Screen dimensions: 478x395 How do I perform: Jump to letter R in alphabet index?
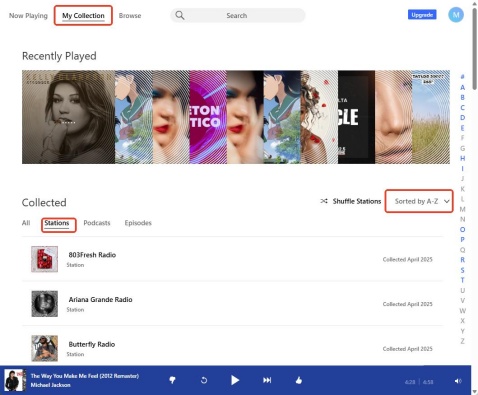pos(462,260)
